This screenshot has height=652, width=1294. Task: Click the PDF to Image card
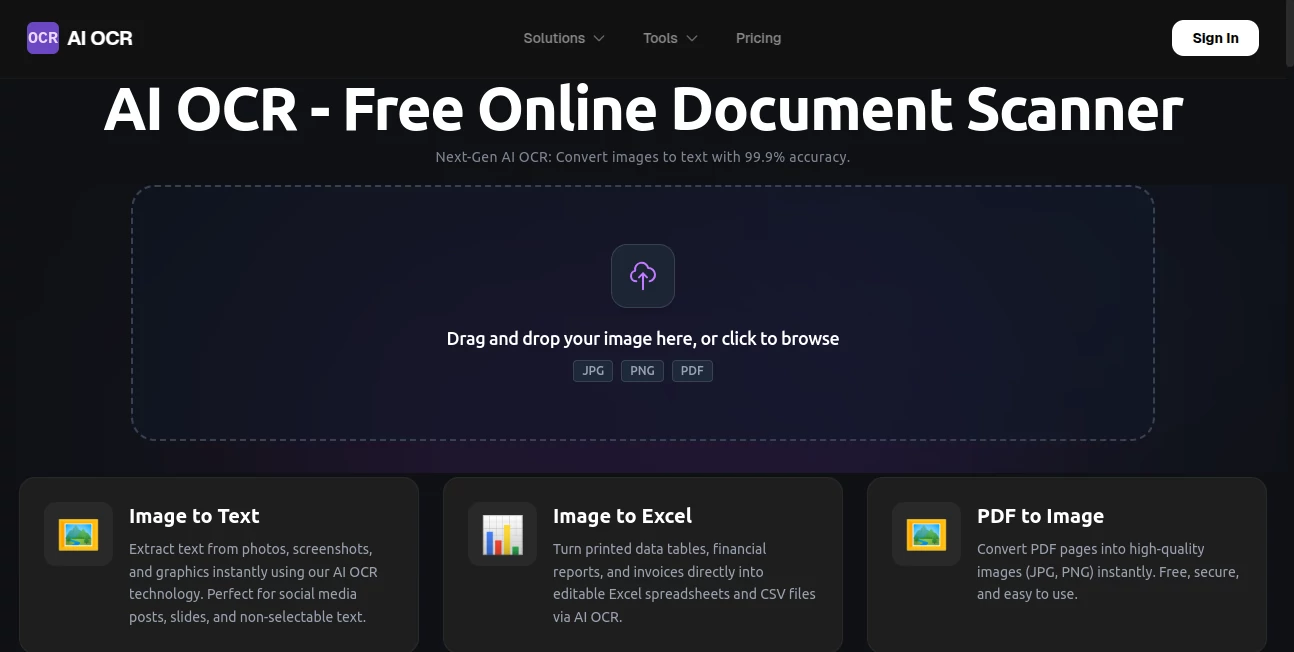coord(1067,565)
